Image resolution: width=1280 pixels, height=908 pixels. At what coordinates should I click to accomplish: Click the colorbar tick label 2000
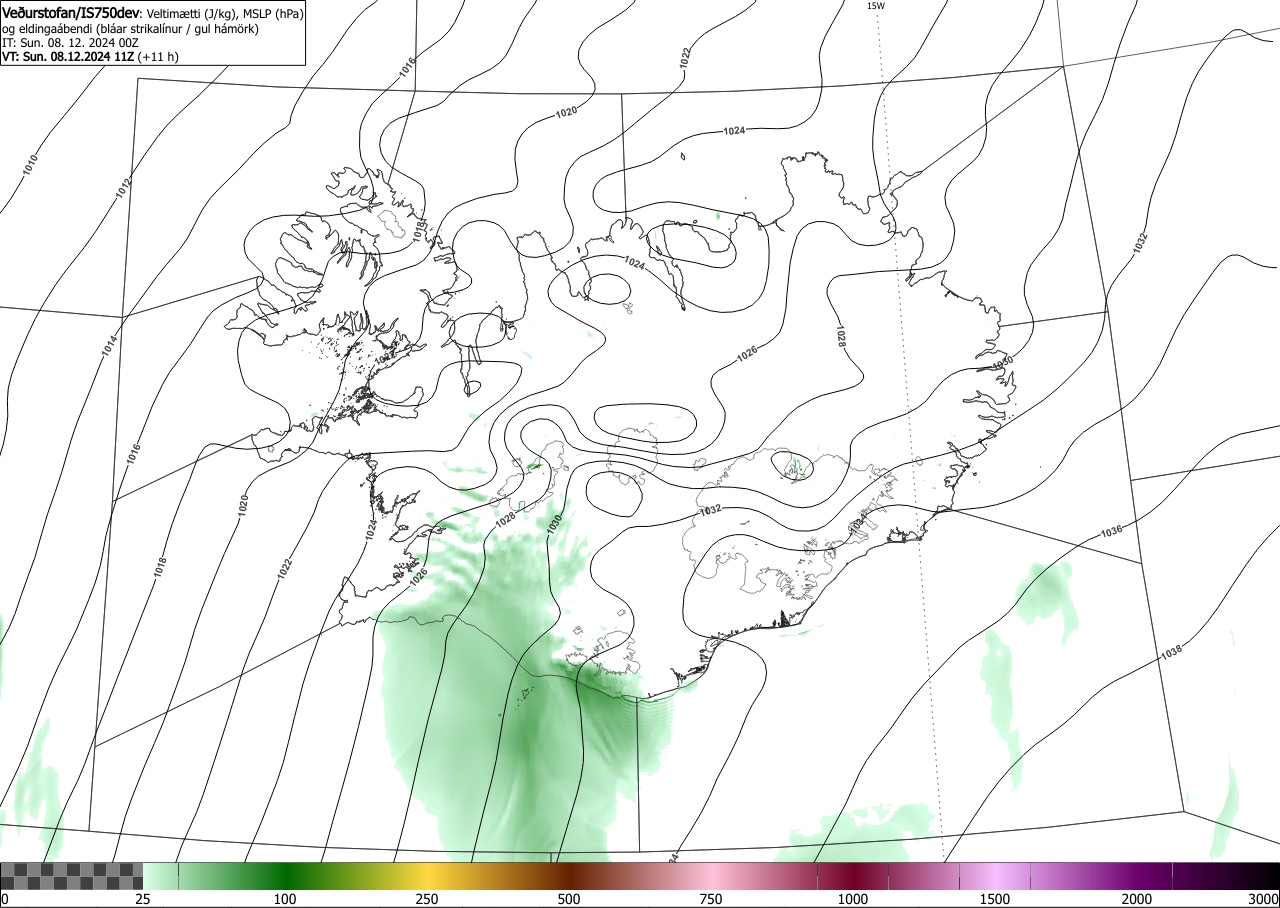[1137, 899]
